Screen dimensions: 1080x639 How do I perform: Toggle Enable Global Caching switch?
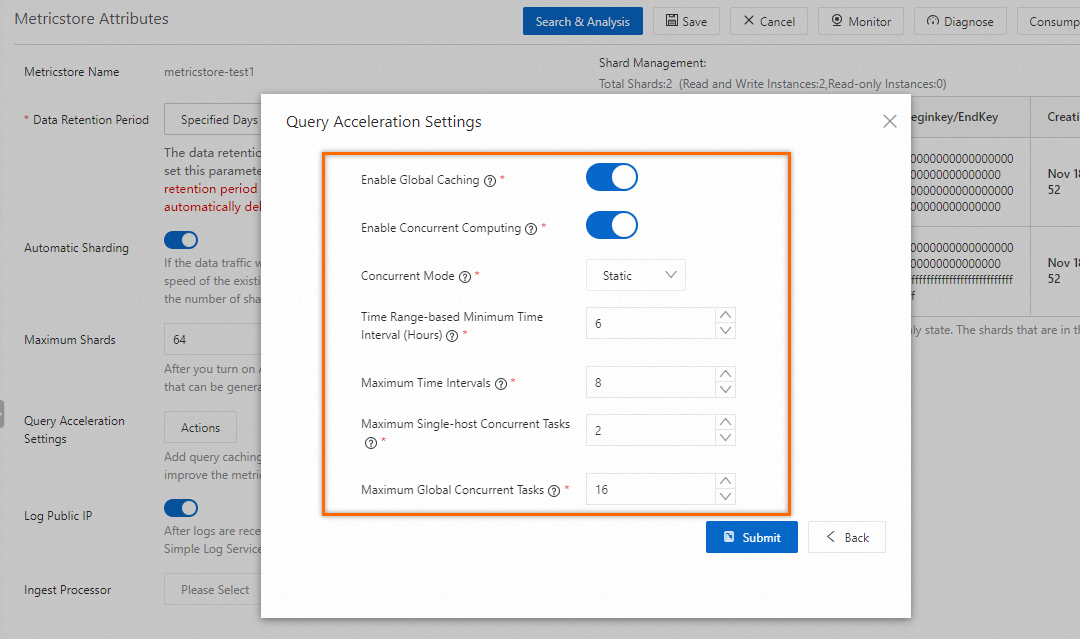[x=612, y=177]
